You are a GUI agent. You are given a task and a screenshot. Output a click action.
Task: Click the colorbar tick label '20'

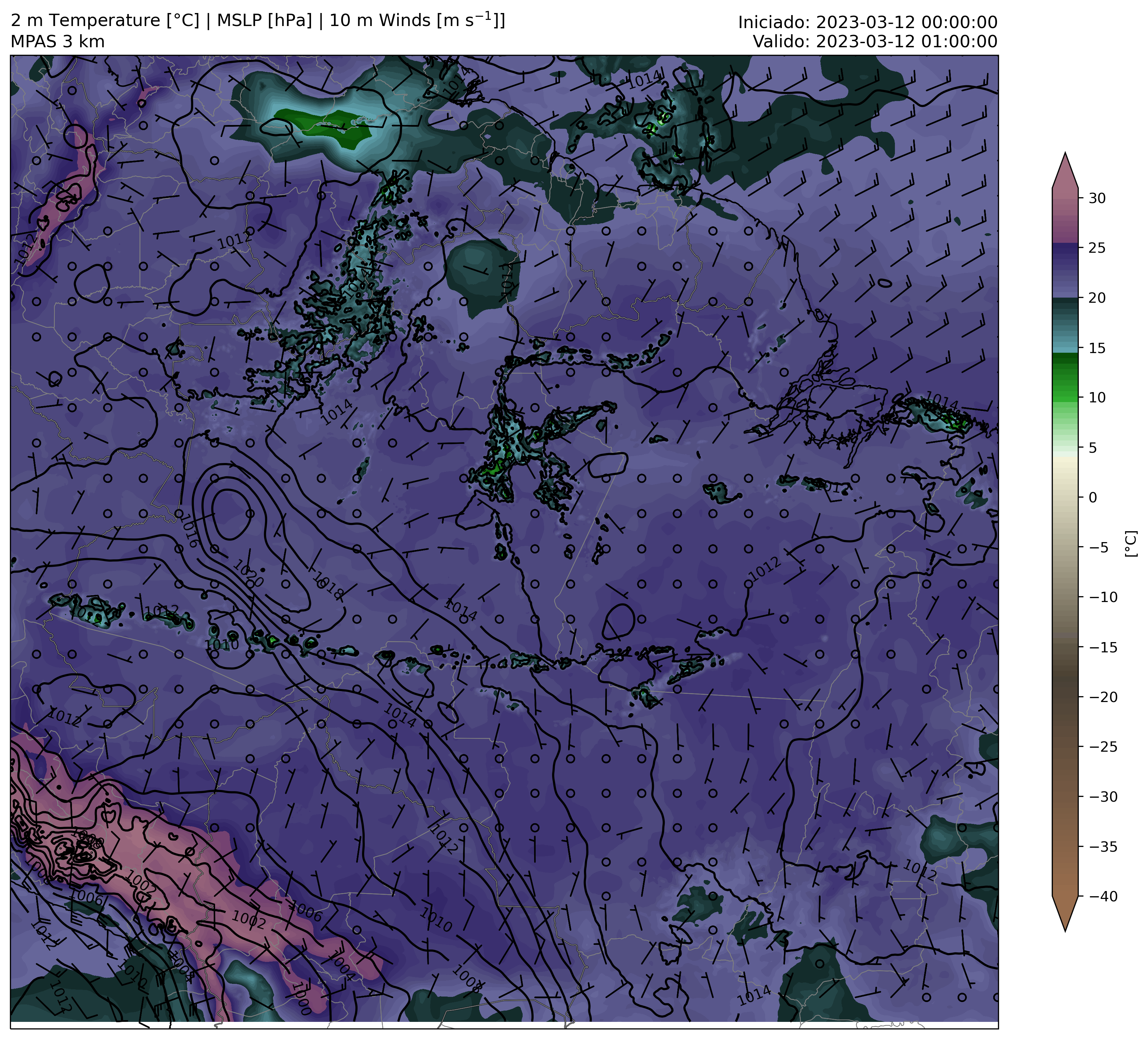pos(1097,298)
